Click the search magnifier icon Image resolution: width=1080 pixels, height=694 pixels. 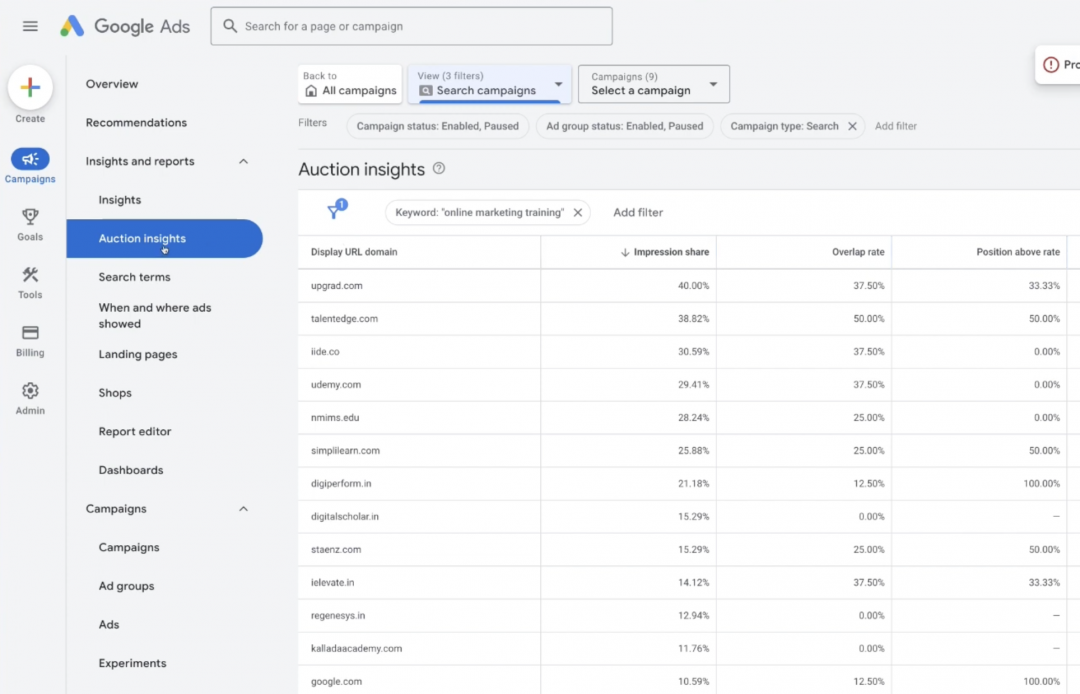click(x=230, y=26)
